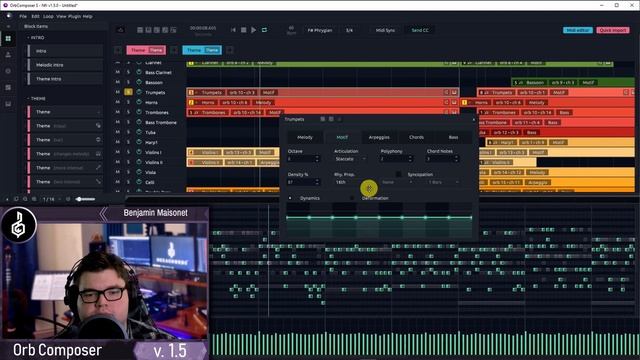Click the Midi Sync button

pyautogui.click(x=385, y=30)
